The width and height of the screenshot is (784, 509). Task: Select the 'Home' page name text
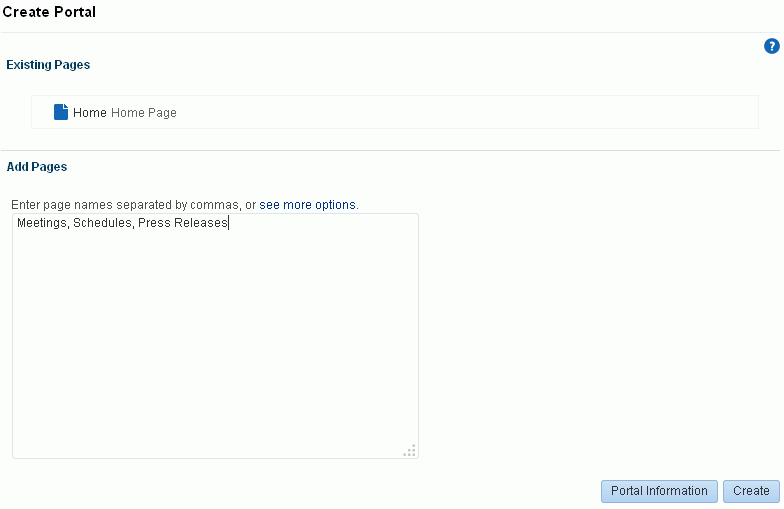tap(90, 112)
